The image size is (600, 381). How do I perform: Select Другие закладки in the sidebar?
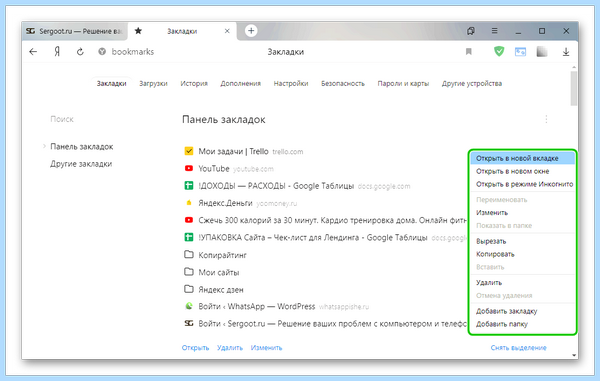(x=81, y=164)
